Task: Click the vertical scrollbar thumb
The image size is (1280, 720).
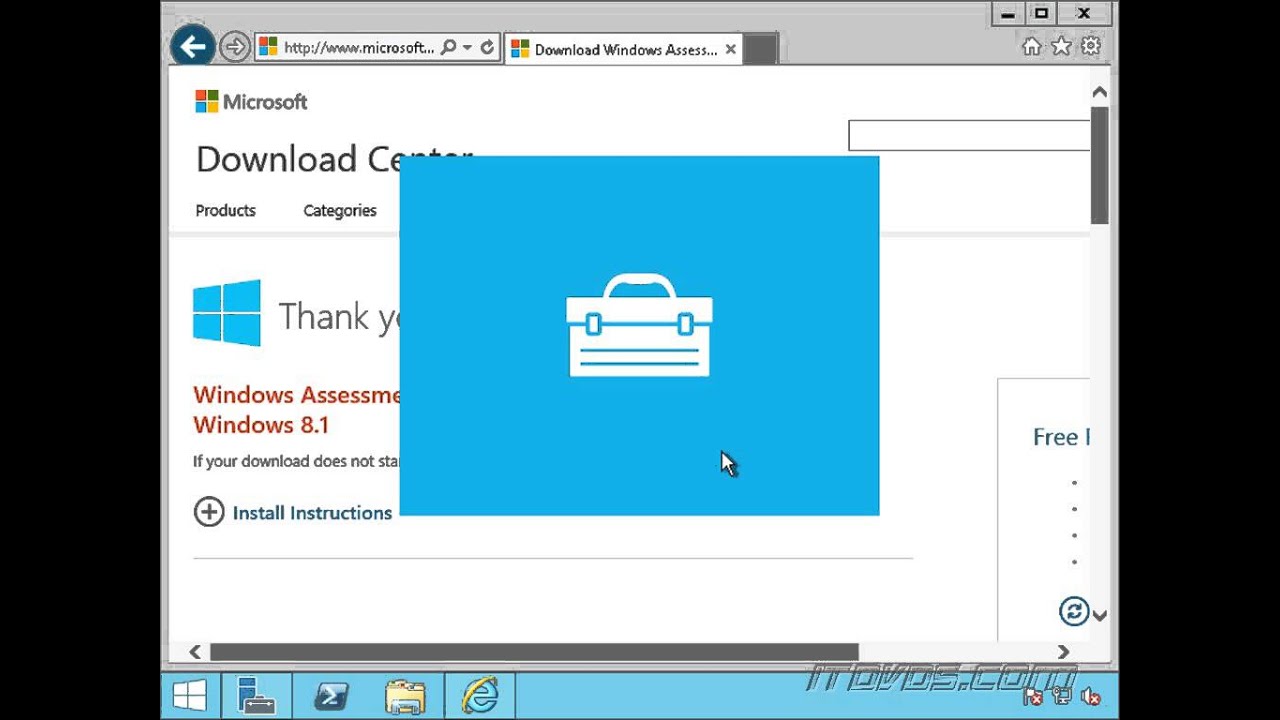Action: 1100,165
